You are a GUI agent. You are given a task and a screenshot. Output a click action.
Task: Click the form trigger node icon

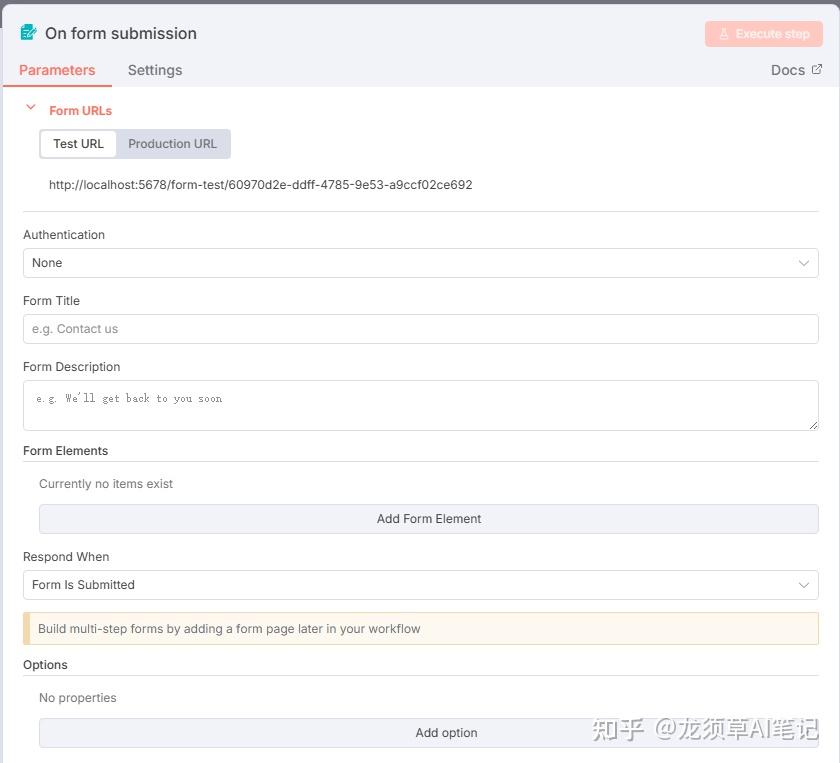[x=28, y=33]
